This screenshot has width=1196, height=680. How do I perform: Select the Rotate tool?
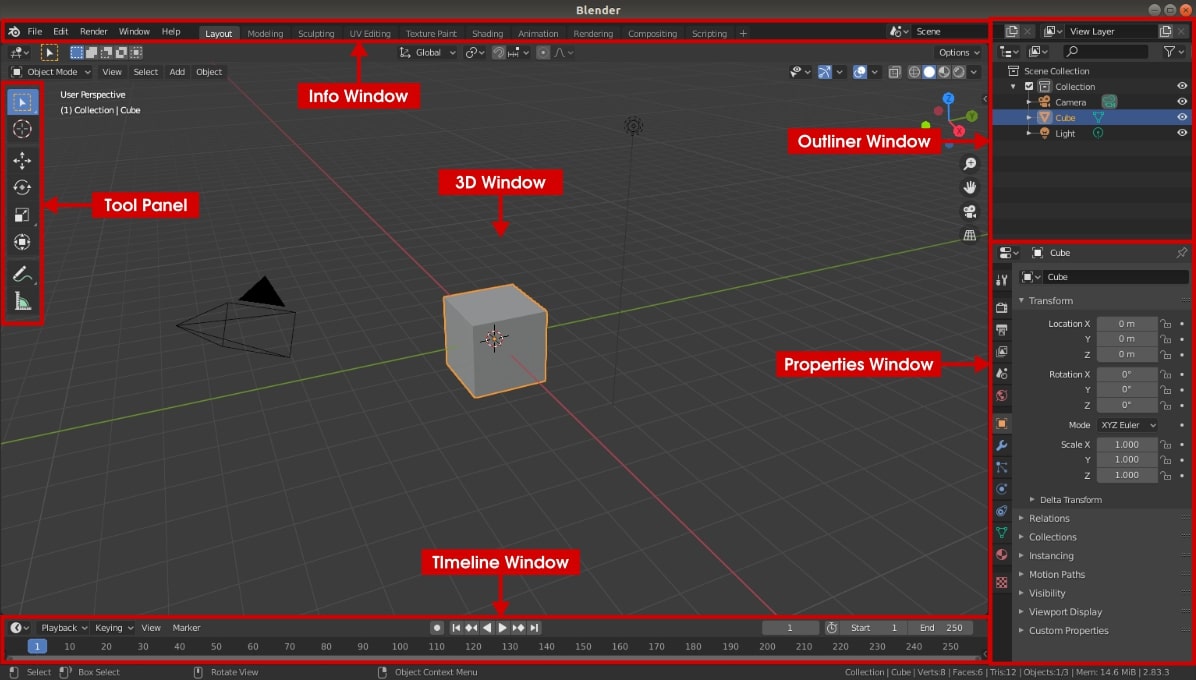pyautogui.click(x=22, y=188)
